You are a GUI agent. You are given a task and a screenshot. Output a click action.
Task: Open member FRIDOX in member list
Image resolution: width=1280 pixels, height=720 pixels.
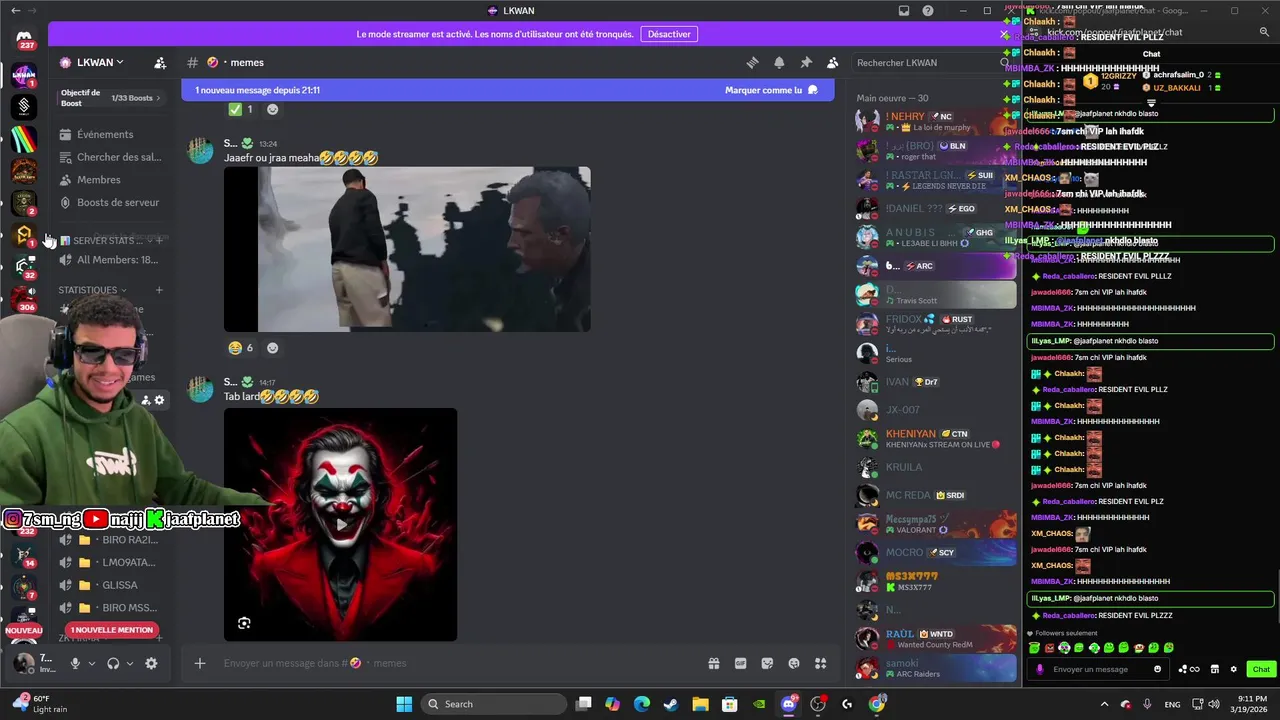click(935, 324)
